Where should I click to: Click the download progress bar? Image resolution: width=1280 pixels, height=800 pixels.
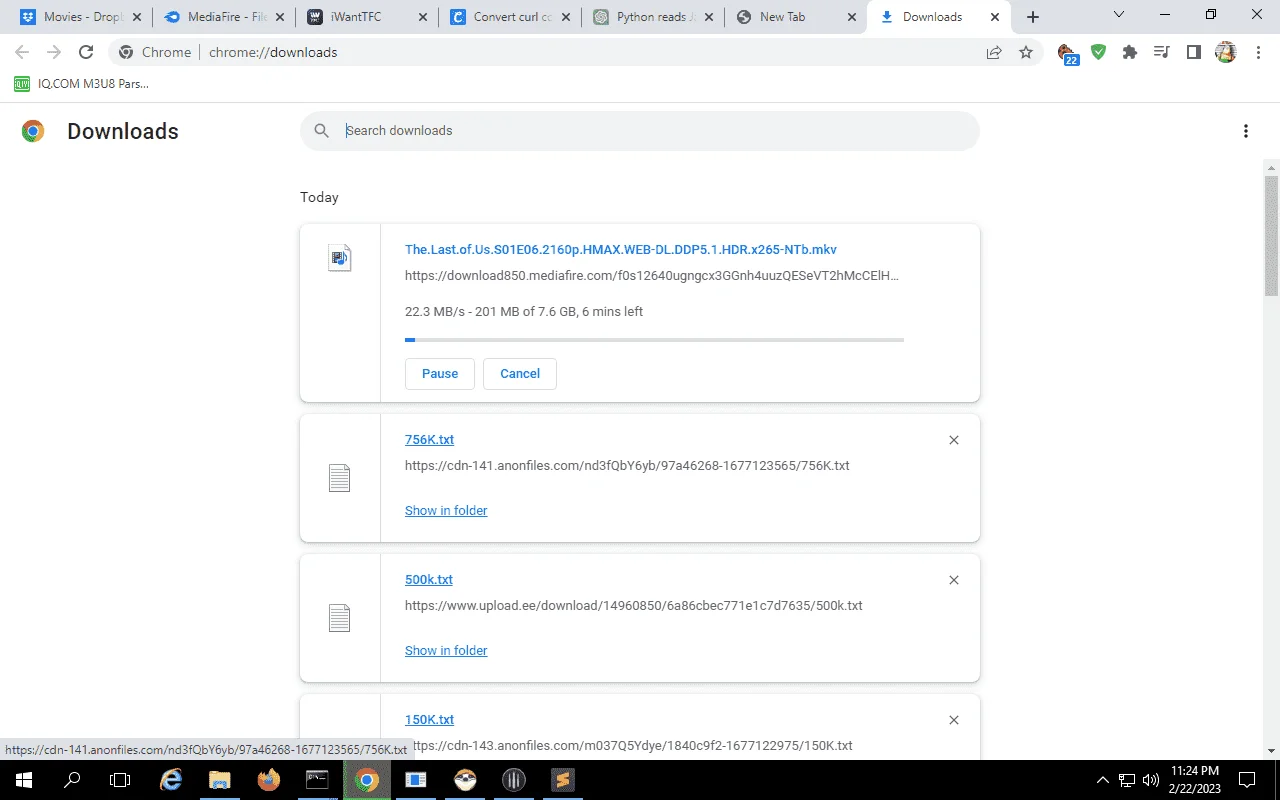pyautogui.click(x=654, y=340)
